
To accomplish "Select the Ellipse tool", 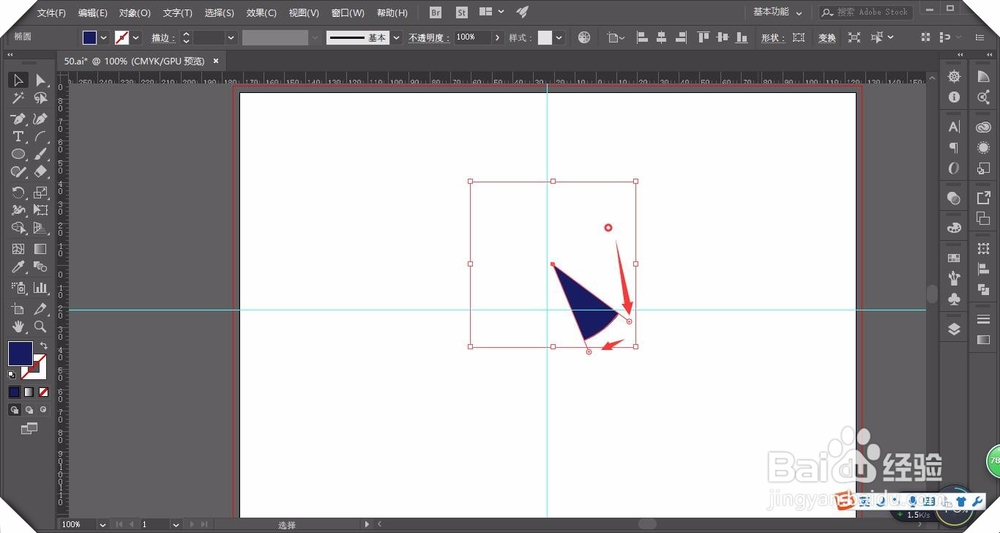I will point(18,154).
